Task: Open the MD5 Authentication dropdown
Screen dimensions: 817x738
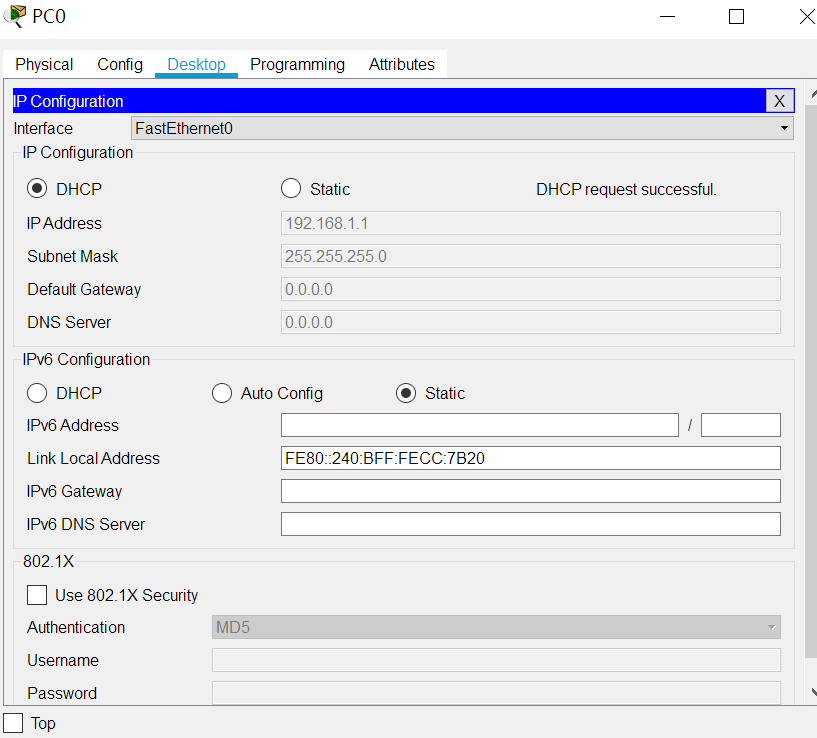Action: click(x=496, y=627)
